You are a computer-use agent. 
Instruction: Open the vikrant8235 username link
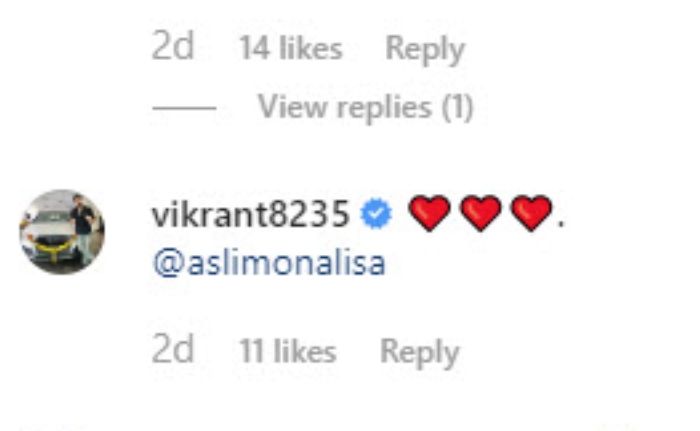click(x=250, y=214)
